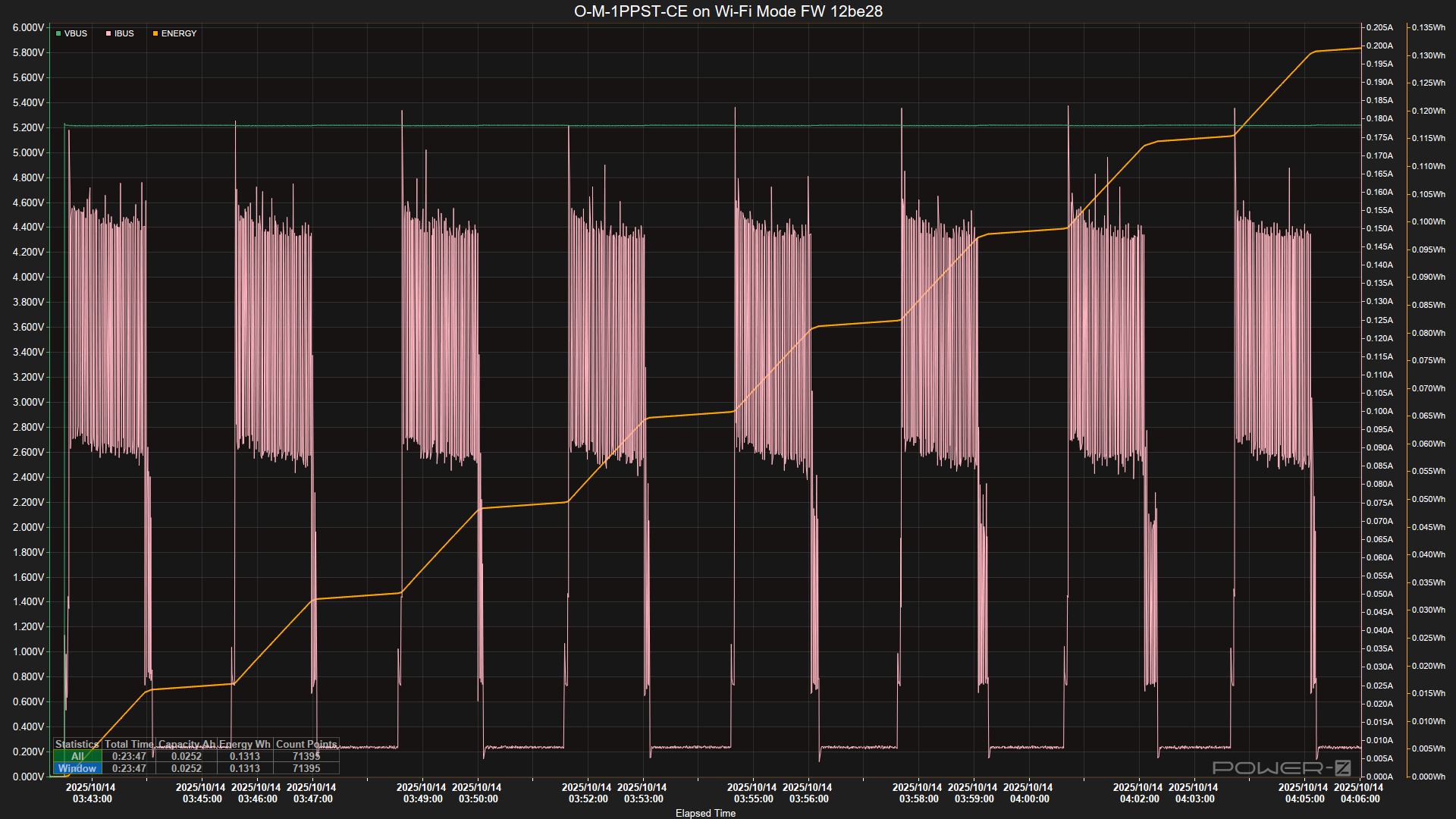This screenshot has width=1456, height=819.
Task: Select the blue Window statistics row
Action: click(x=77, y=768)
